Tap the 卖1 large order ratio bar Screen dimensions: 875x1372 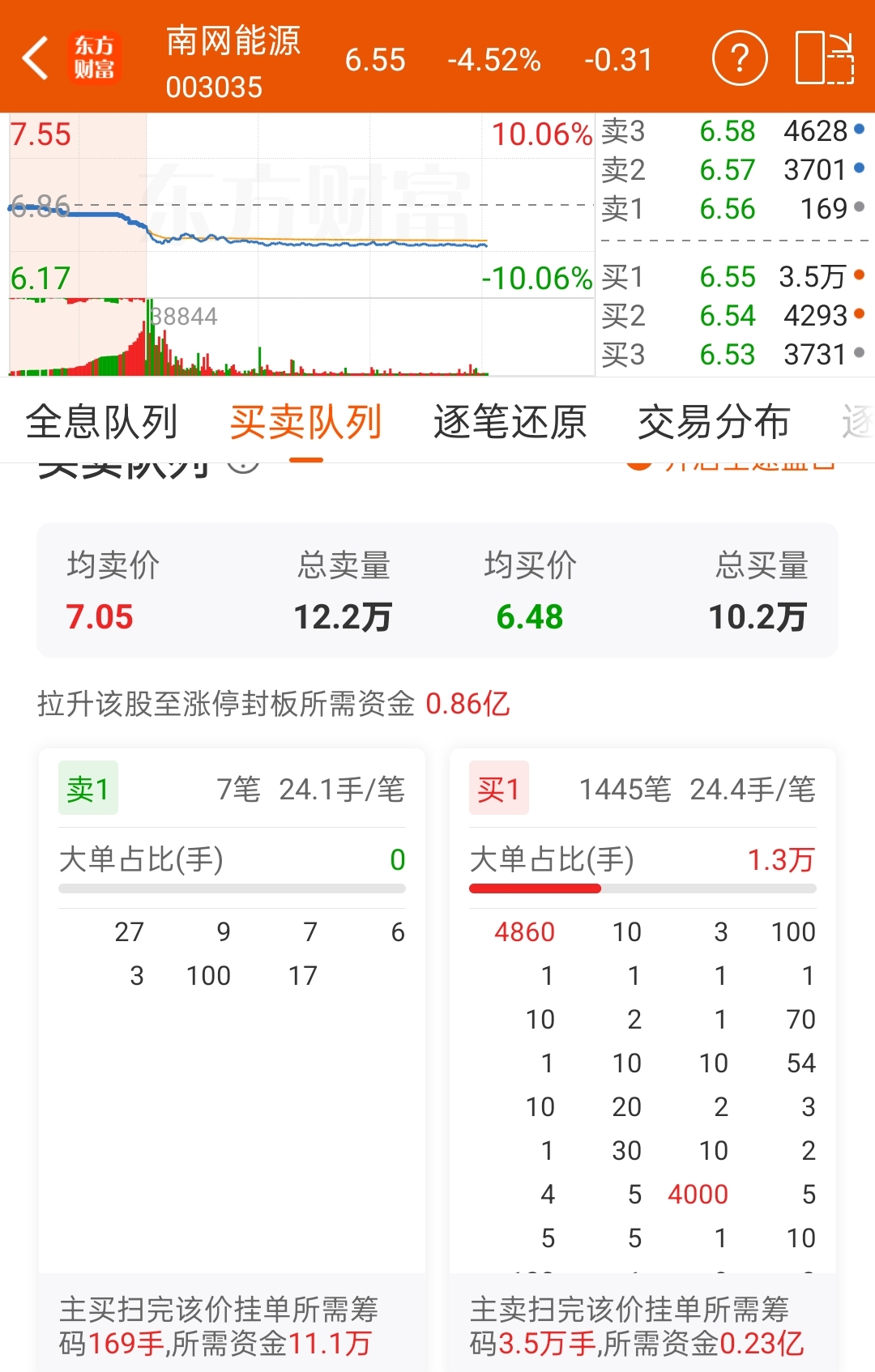232,888
